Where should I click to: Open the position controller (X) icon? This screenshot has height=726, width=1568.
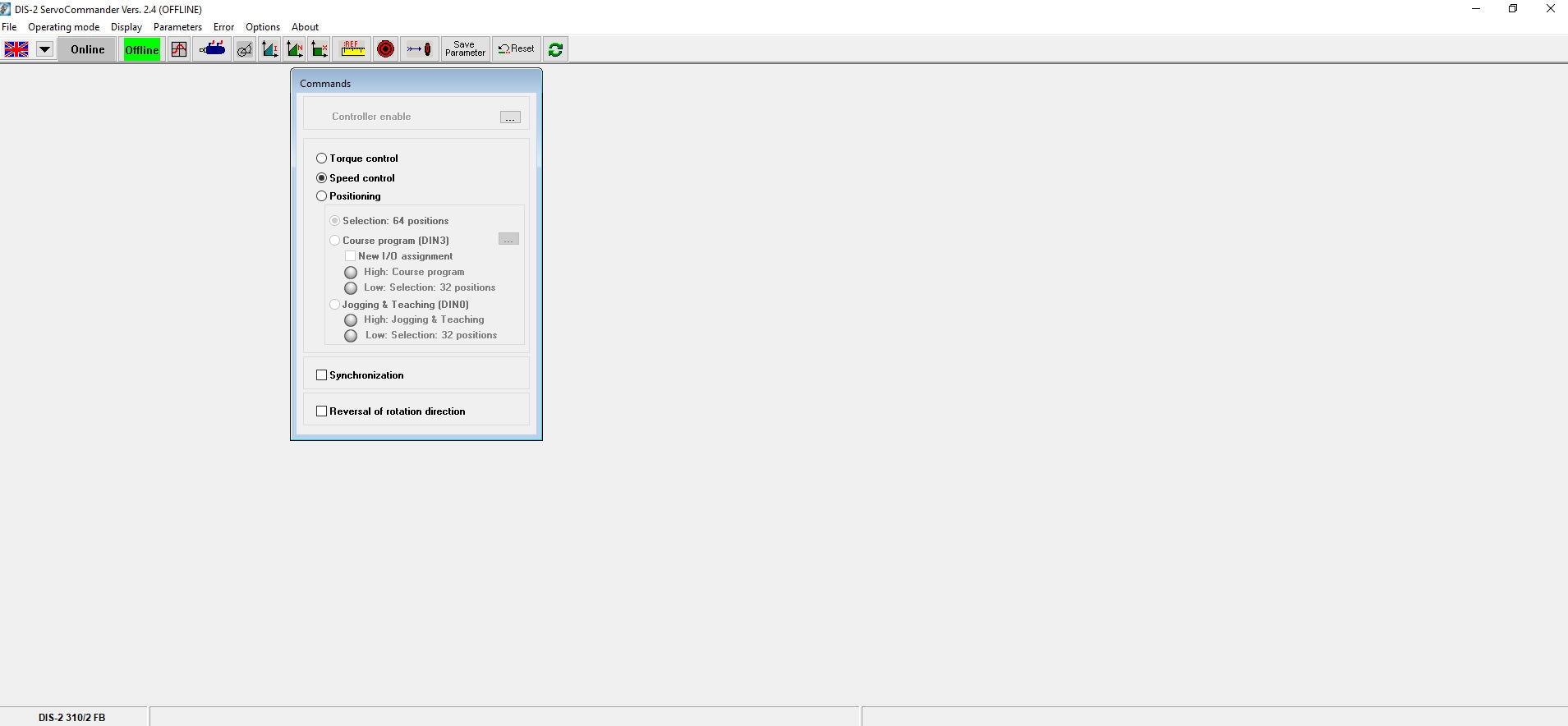pyautogui.click(x=320, y=49)
